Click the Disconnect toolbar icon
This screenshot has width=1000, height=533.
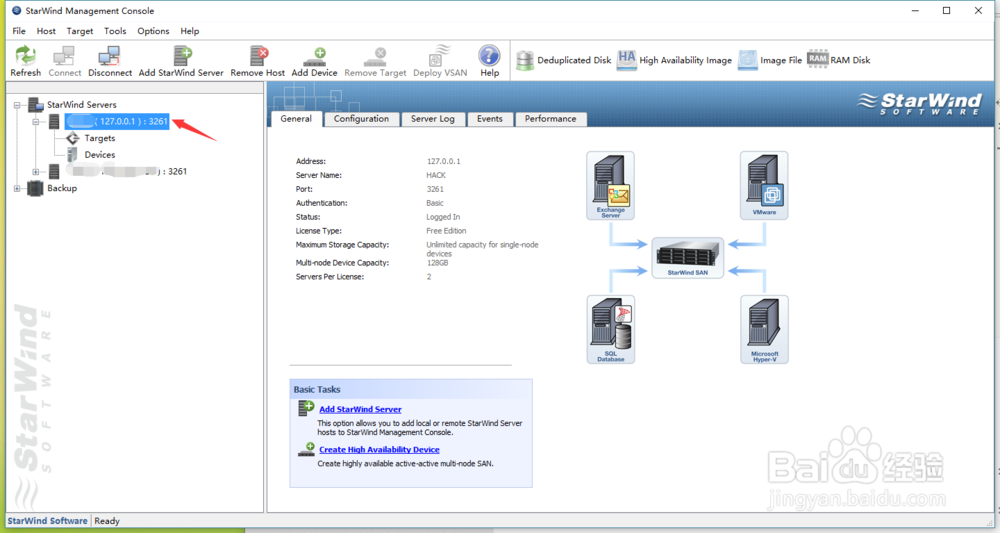[109, 56]
